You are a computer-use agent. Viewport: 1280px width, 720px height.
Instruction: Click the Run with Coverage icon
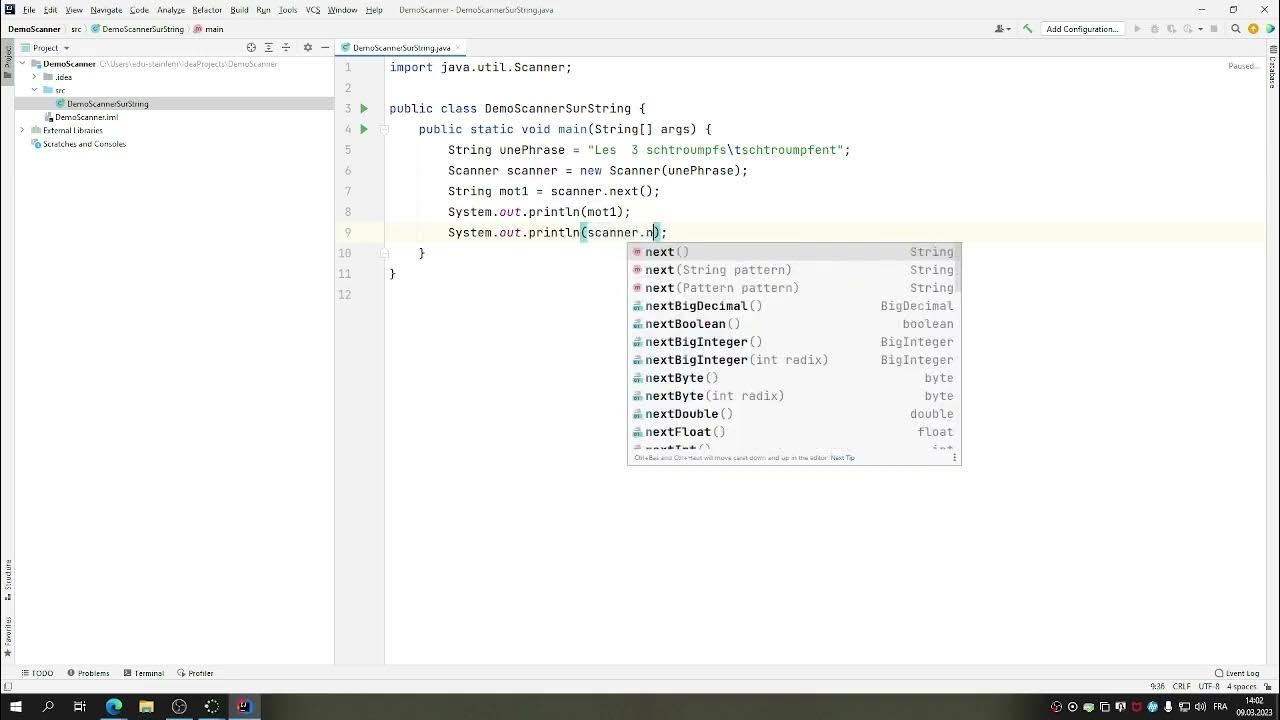tap(1171, 29)
